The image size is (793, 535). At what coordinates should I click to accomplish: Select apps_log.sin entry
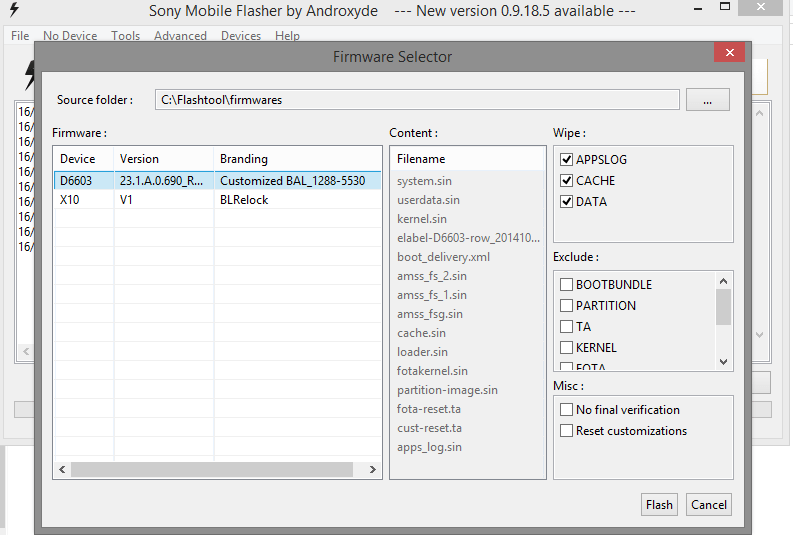(429, 447)
